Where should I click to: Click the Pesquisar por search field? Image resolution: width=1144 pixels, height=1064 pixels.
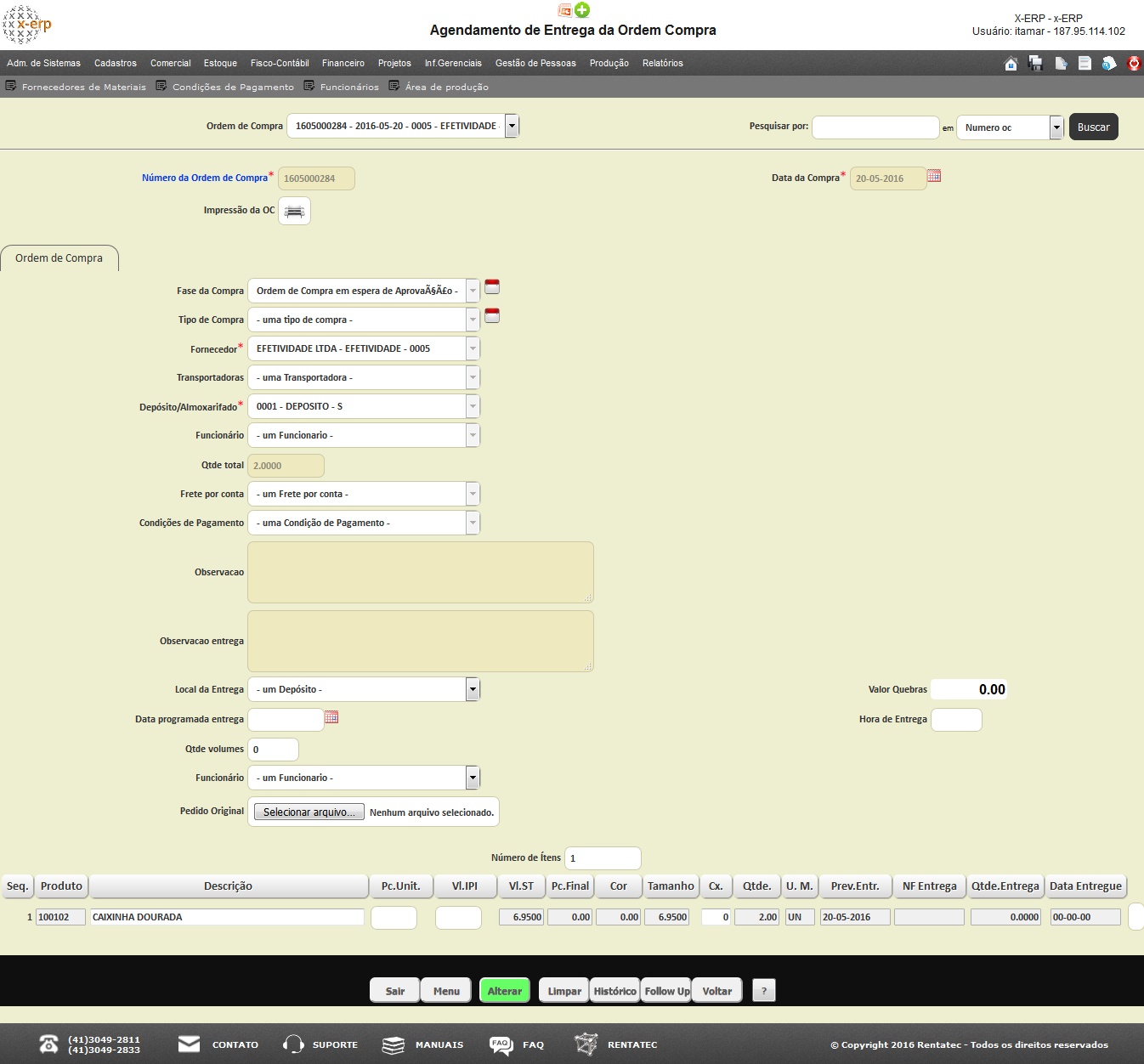pos(875,127)
